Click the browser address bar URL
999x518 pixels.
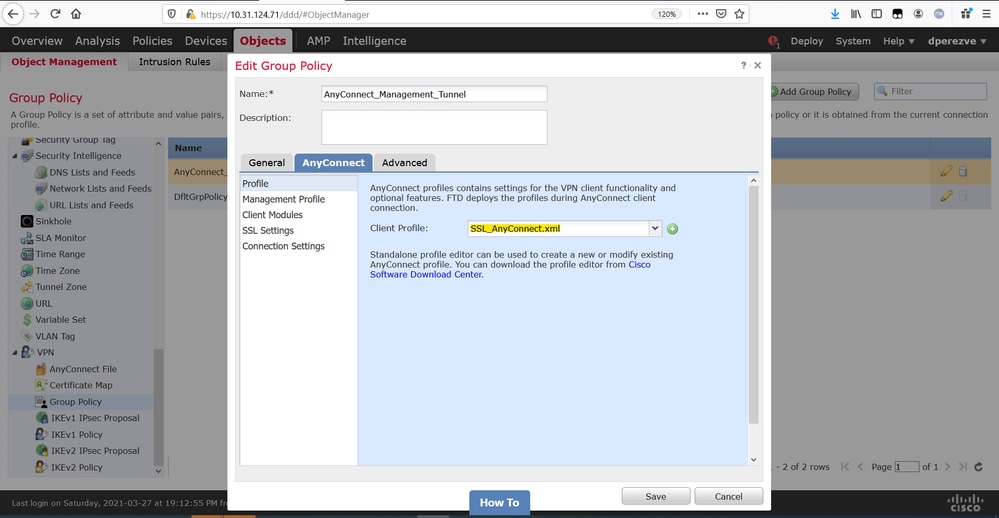tap(285, 14)
